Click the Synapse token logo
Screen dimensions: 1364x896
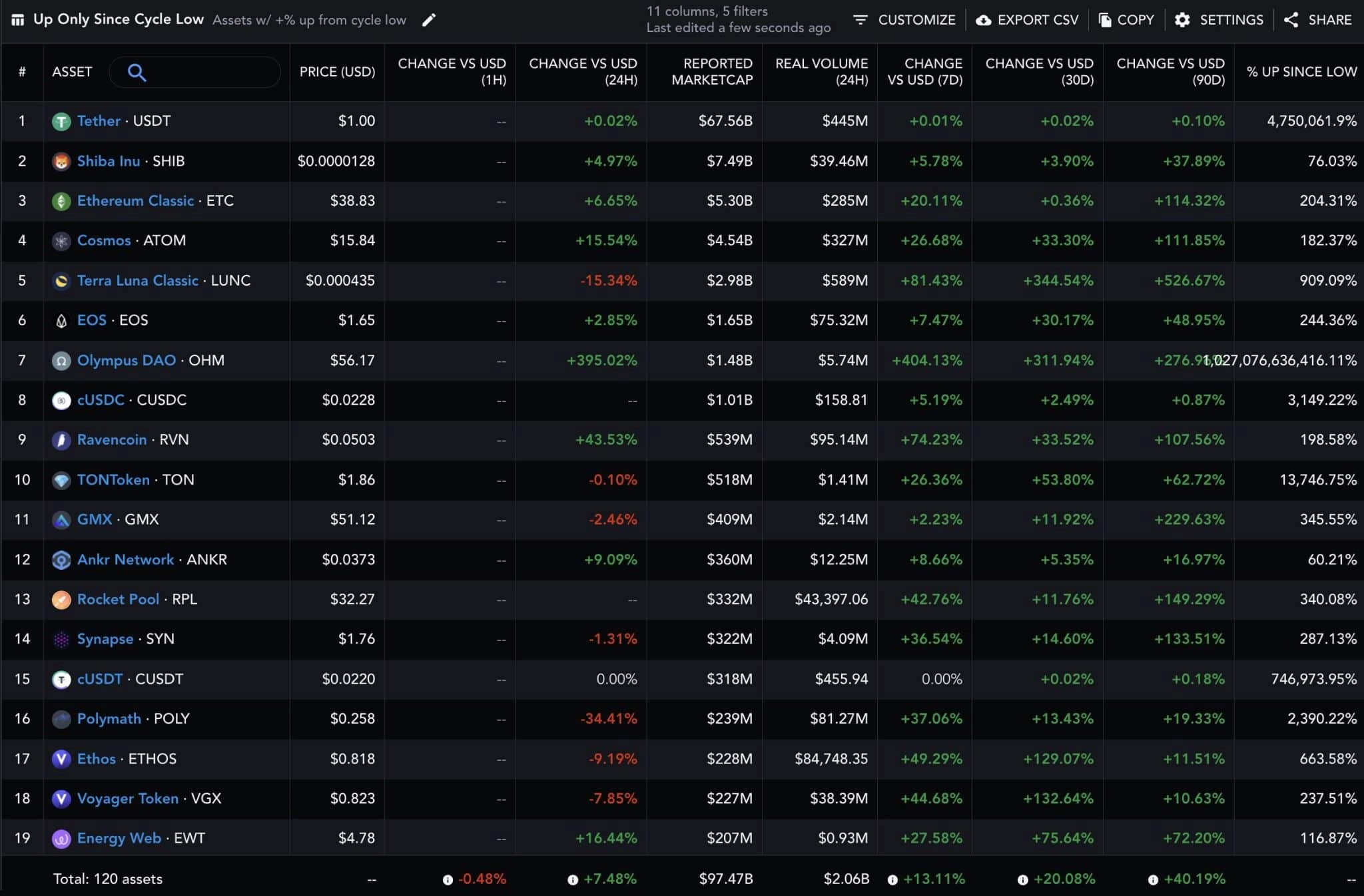pyautogui.click(x=61, y=640)
